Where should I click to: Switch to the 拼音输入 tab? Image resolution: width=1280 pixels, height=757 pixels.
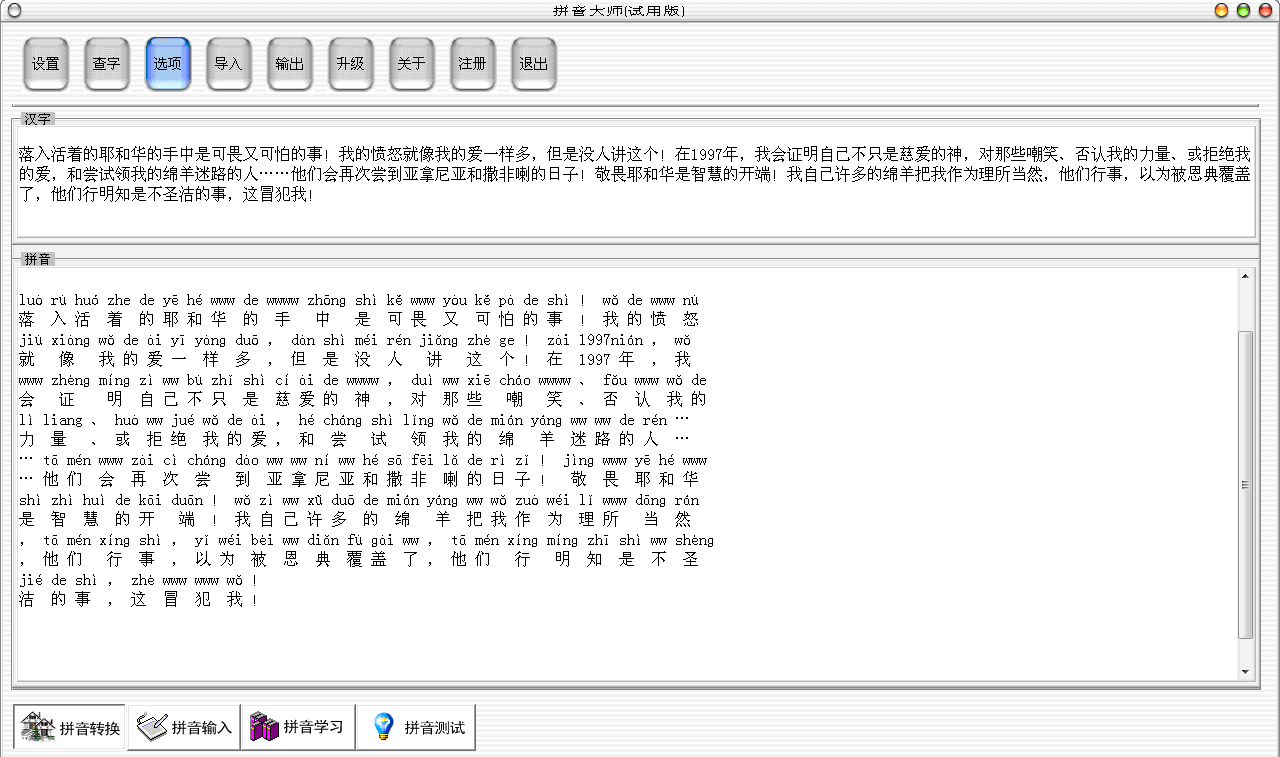[184, 727]
